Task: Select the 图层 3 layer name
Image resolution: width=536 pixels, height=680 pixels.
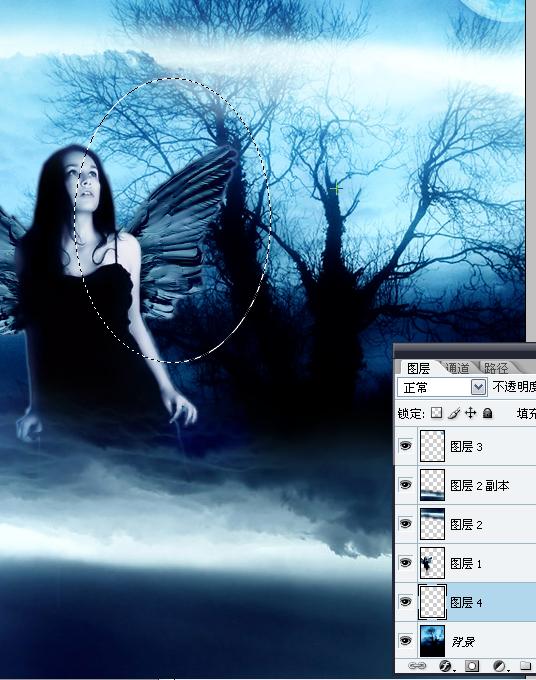Action: coord(466,447)
